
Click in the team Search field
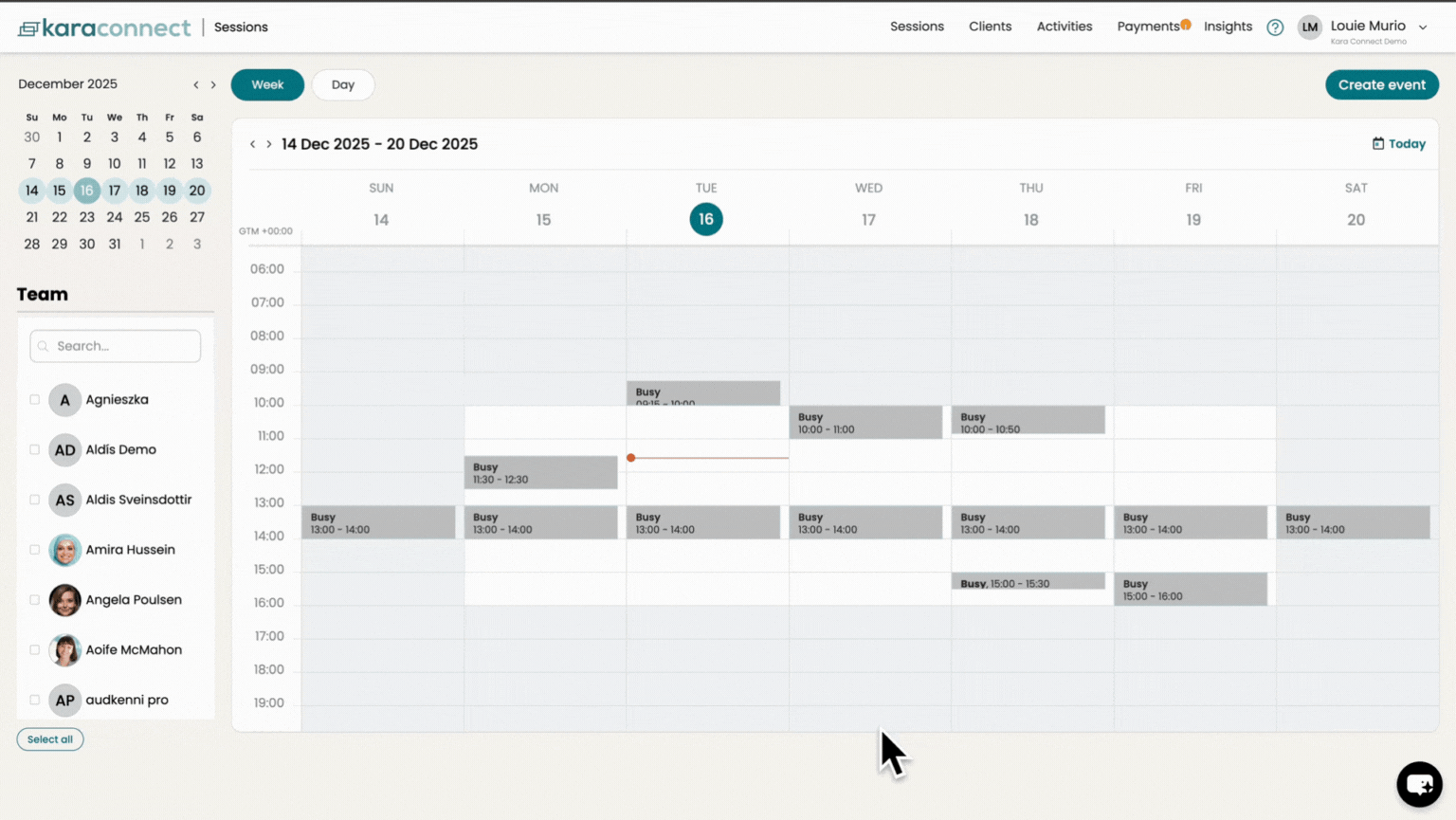tap(116, 346)
